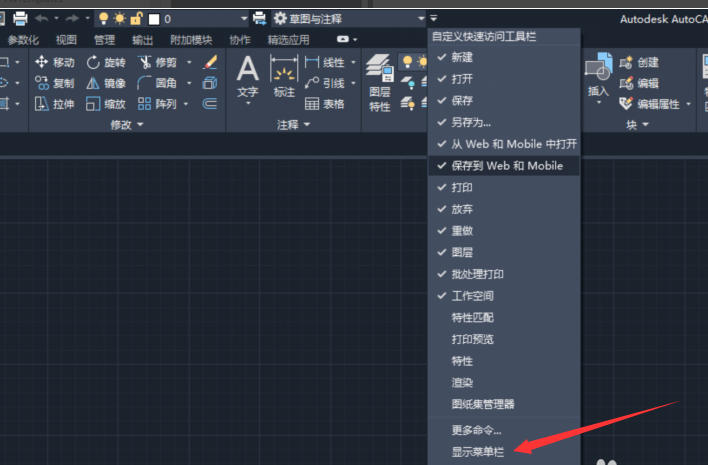The height and width of the screenshot is (465, 708).
Task: Uncheck 保存 in the customize menu
Action: (x=503, y=101)
